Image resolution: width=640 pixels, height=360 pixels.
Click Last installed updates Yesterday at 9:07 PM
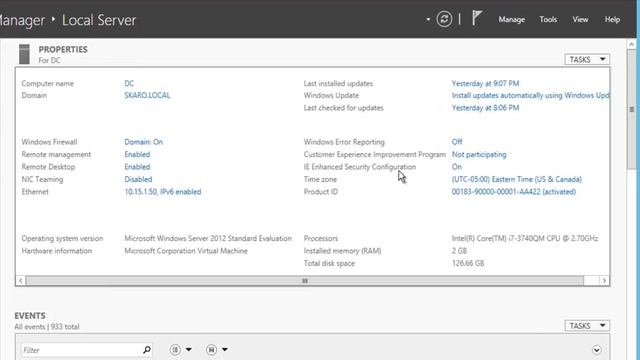[485, 83]
